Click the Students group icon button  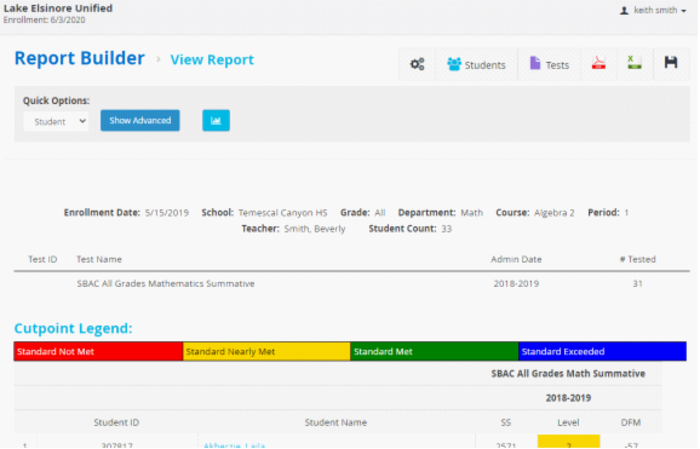(476, 65)
